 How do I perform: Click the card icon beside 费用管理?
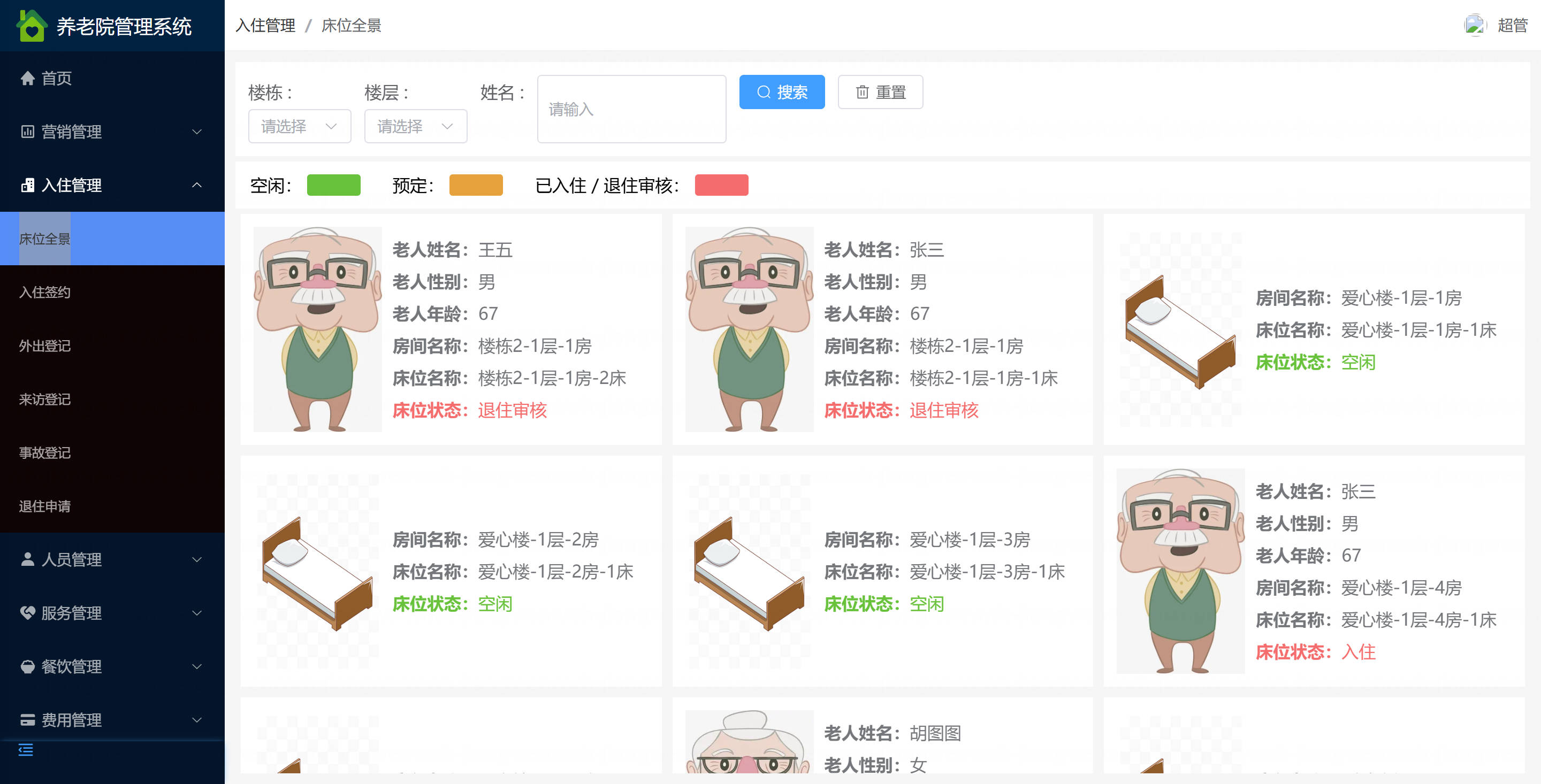[x=27, y=720]
